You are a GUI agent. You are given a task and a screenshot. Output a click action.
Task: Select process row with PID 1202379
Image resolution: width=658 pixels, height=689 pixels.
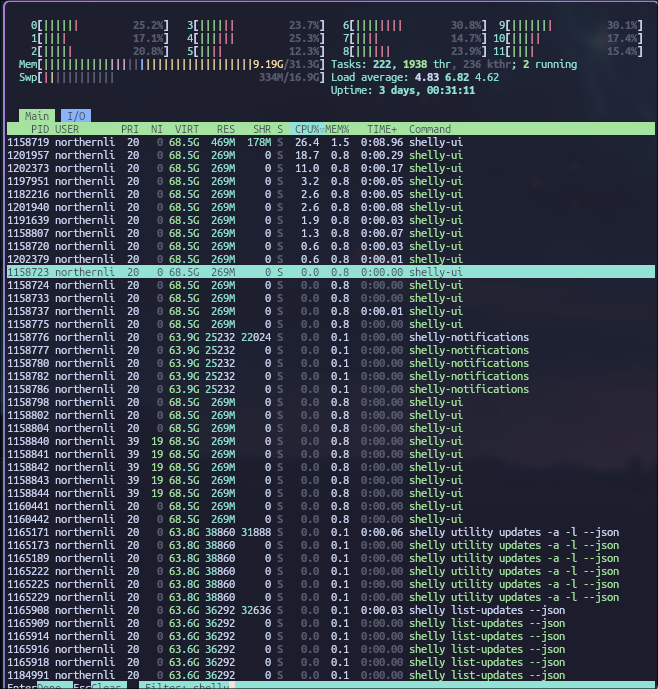[x=331, y=259]
